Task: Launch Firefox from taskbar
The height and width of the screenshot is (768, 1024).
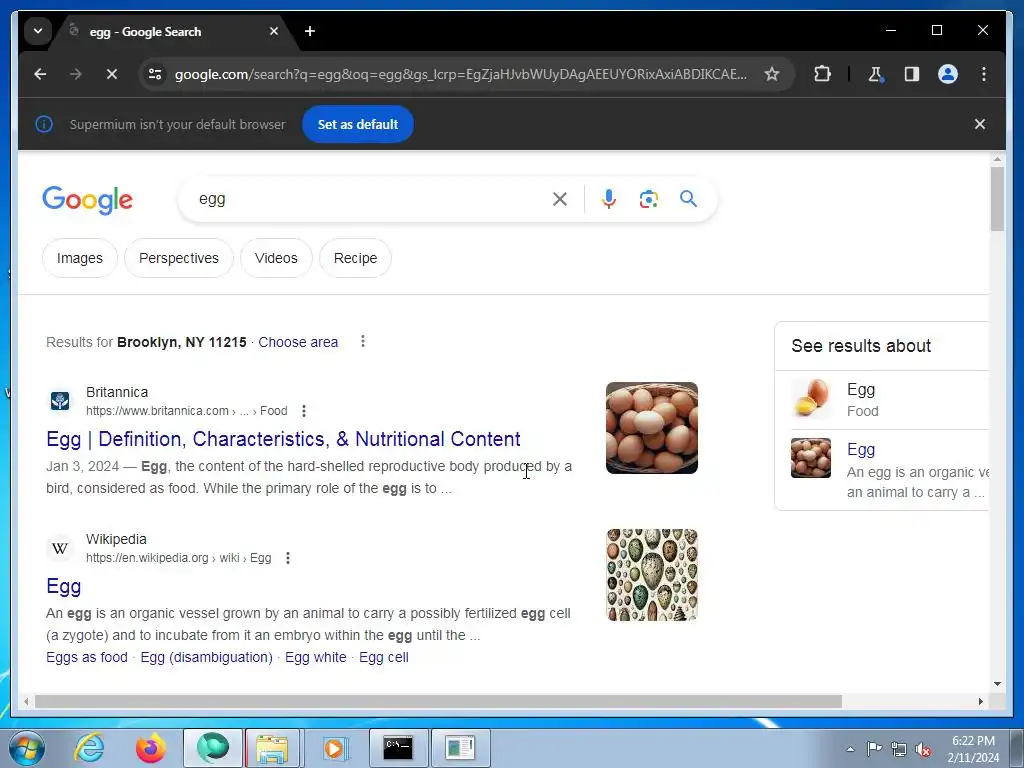Action: 151,748
